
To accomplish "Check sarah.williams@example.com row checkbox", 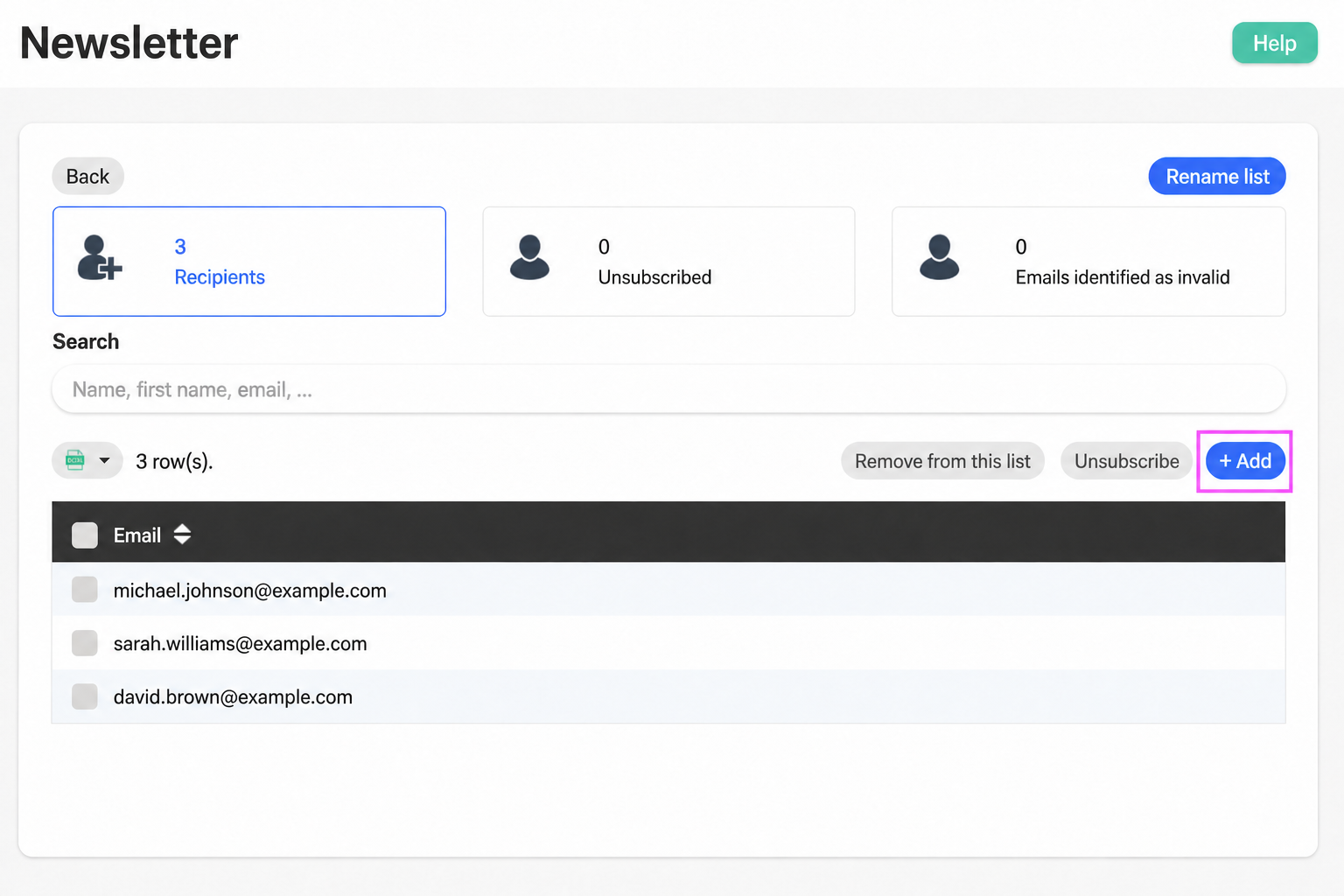I will point(85,643).
